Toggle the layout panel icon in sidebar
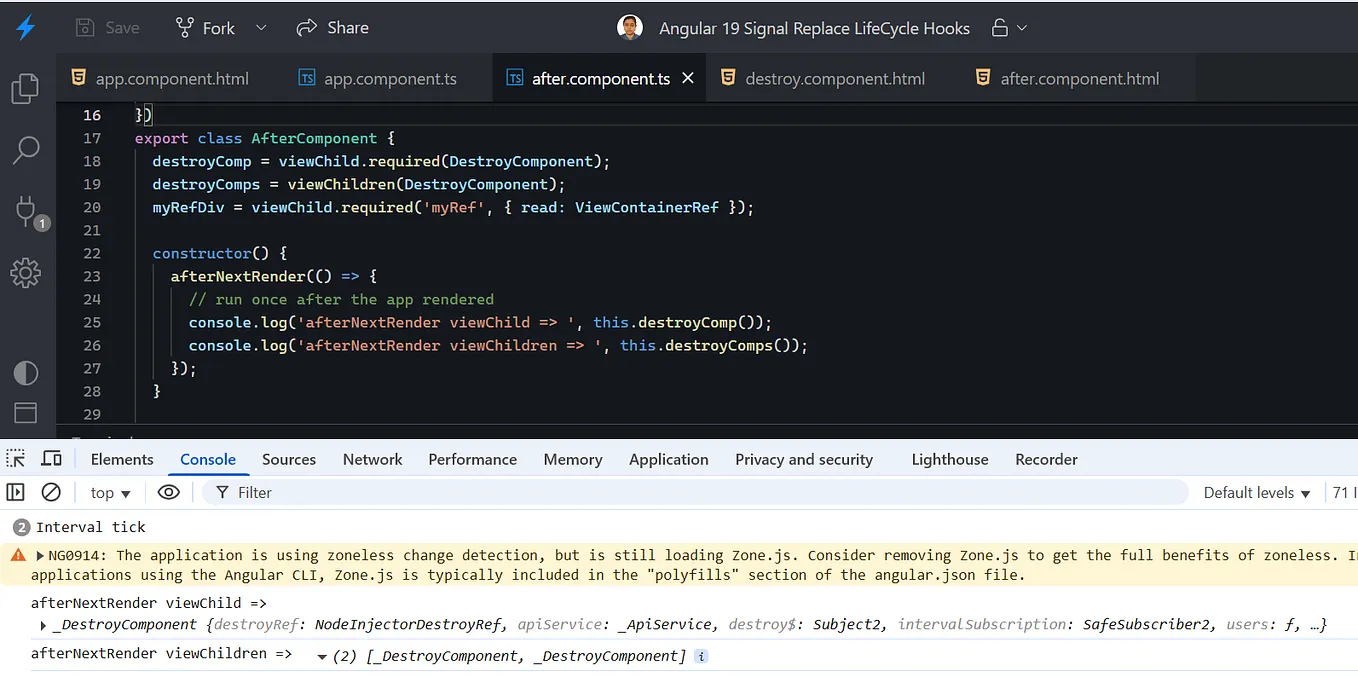The image size is (1358, 678). click(x=25, y=412)
